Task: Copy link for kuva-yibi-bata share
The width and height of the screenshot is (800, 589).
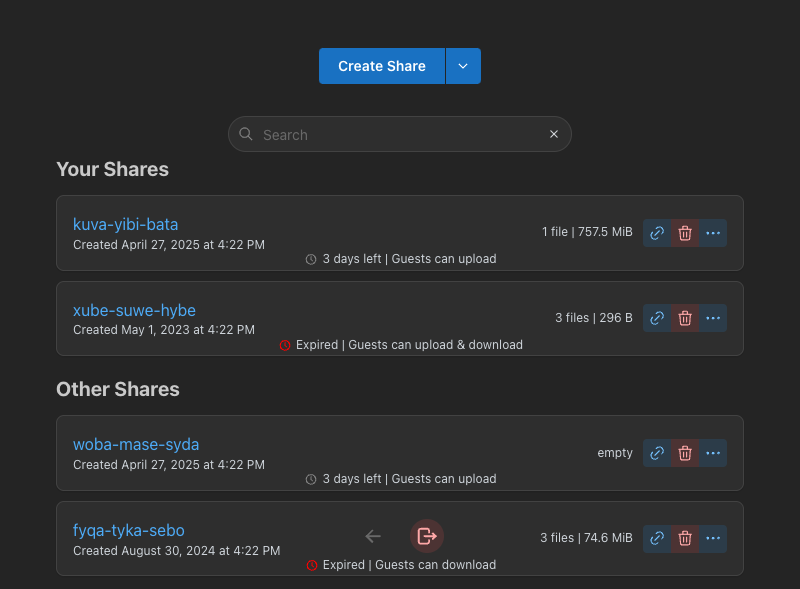Action: 657,233
